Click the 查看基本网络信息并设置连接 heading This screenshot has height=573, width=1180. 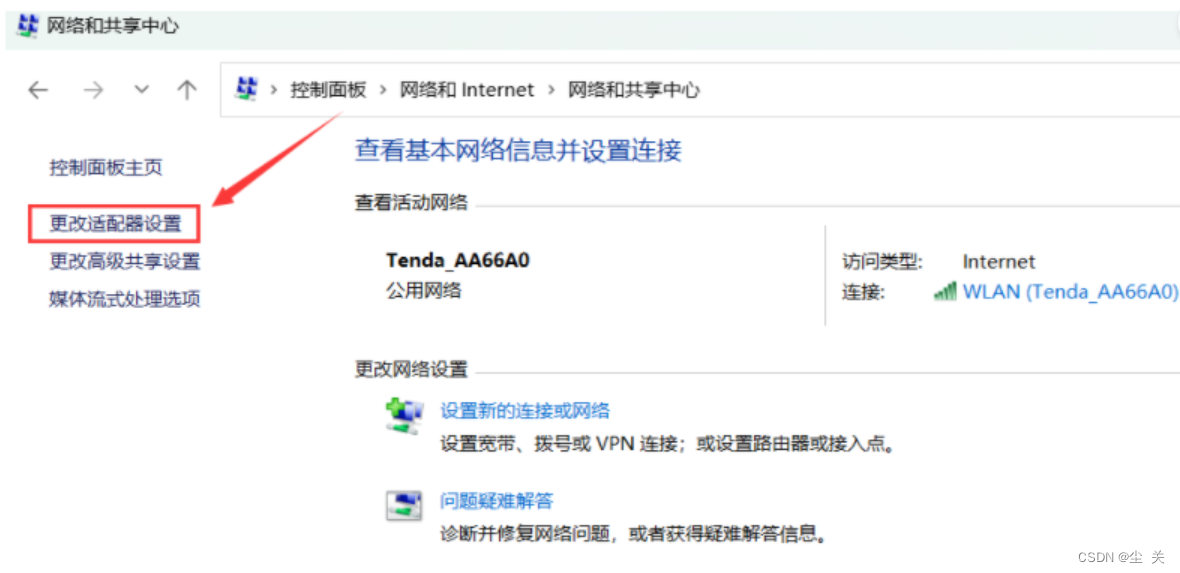(518, 151)
